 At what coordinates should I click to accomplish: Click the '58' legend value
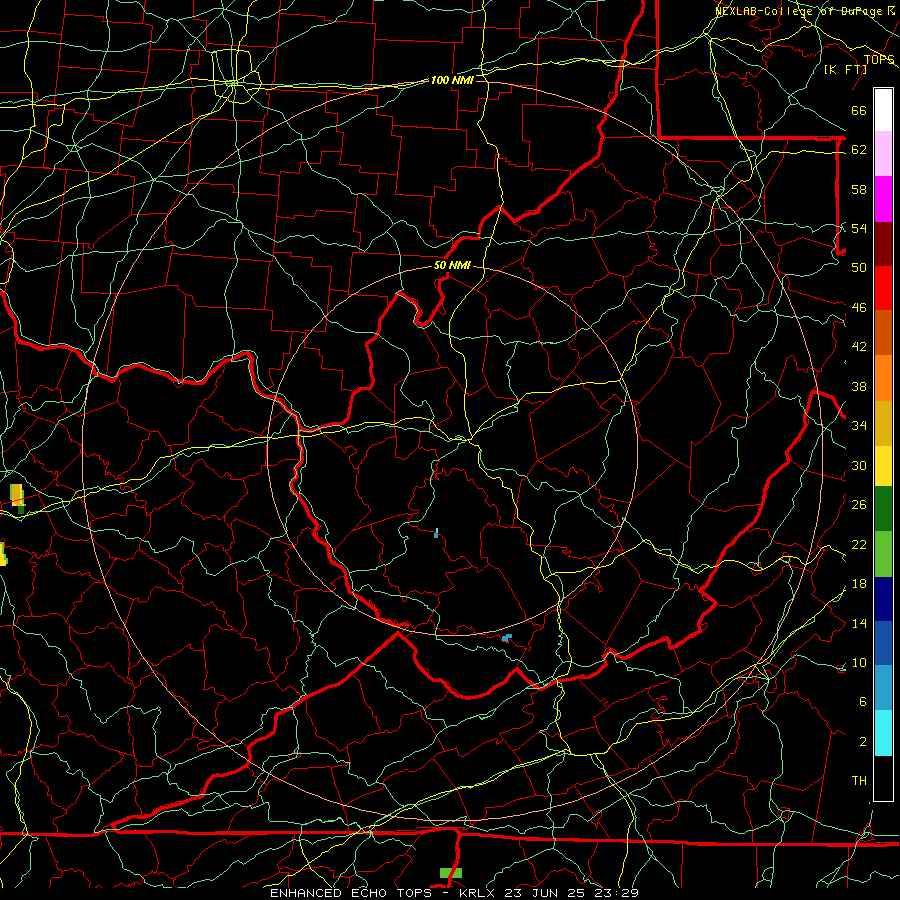coord(859,189)
